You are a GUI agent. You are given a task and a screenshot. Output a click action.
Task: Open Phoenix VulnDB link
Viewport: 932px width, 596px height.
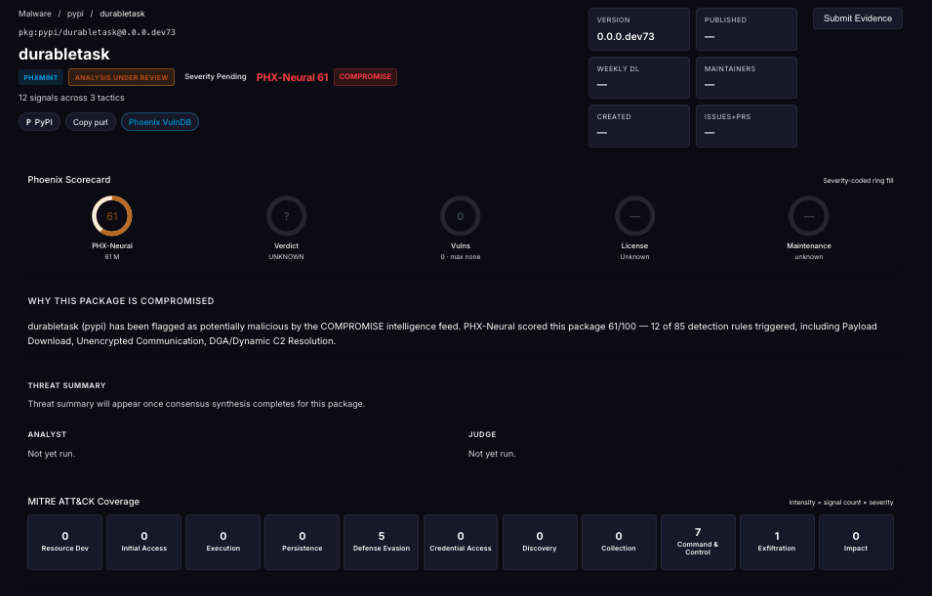pyautogui.click(x=159, y=122)
